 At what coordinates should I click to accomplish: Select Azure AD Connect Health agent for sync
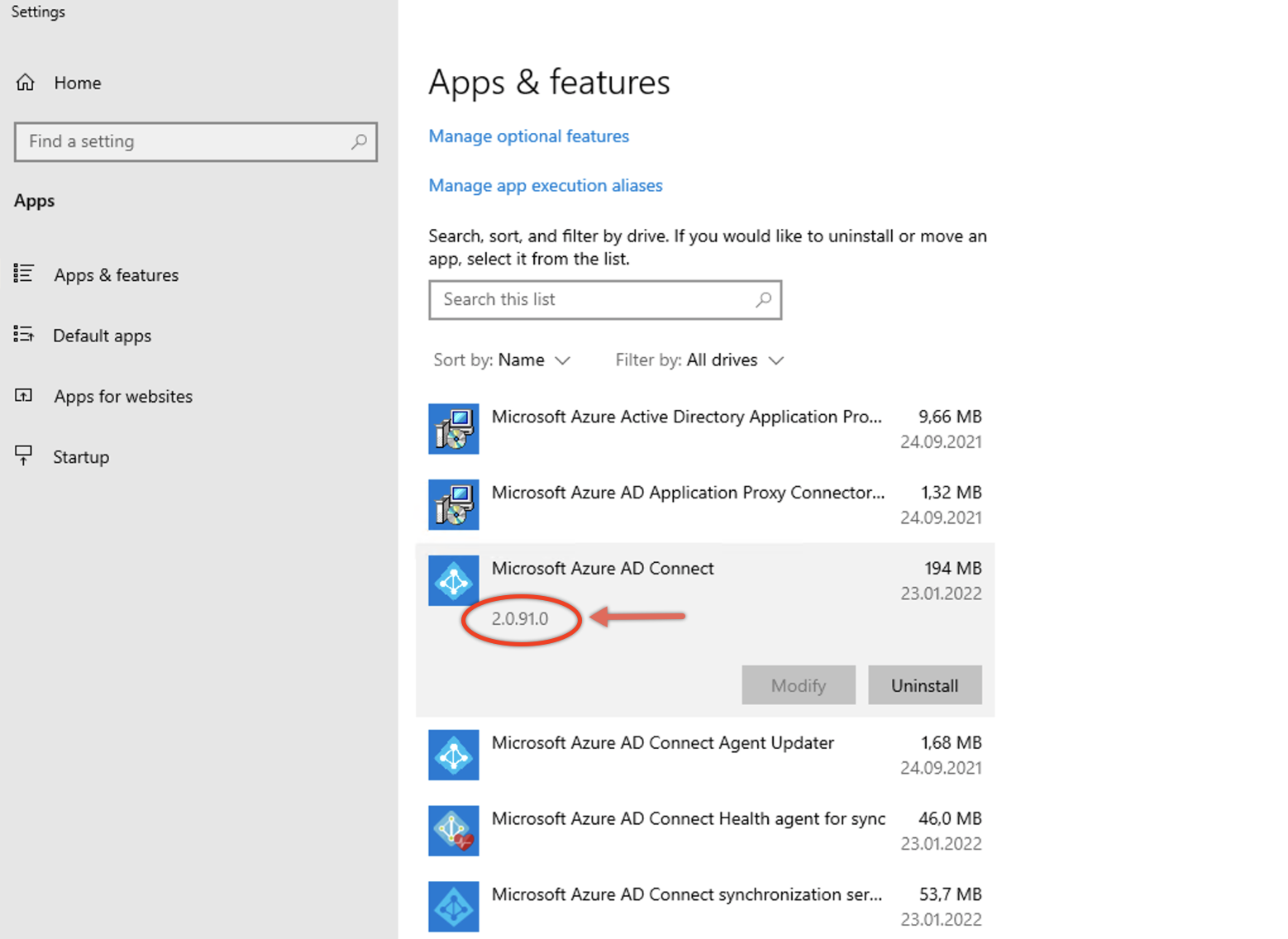click(x=705, y=831)
